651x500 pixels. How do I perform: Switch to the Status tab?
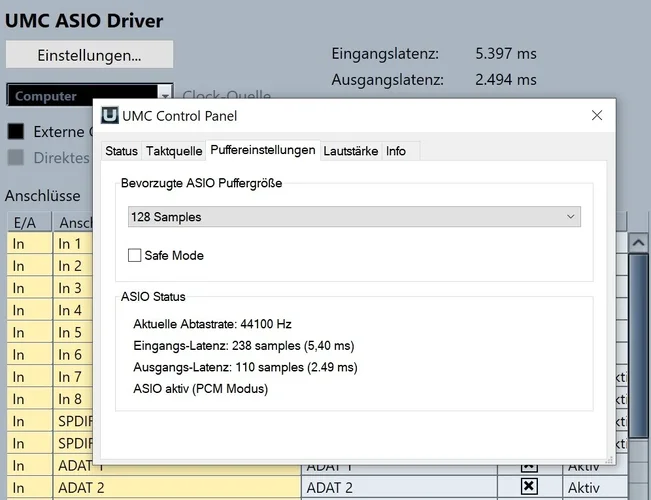pyautogui.click(x=121, y=151)
